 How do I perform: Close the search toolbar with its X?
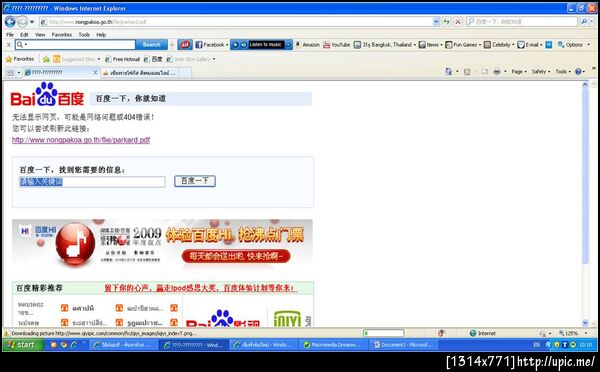(9, 45)
